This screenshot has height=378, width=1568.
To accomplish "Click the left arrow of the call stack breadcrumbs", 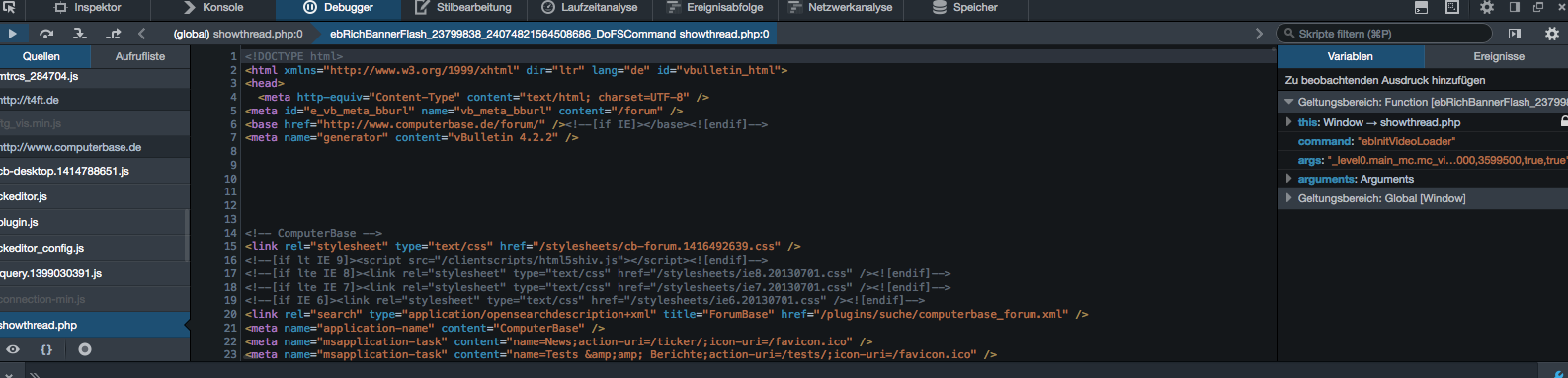I will point(141,34).
